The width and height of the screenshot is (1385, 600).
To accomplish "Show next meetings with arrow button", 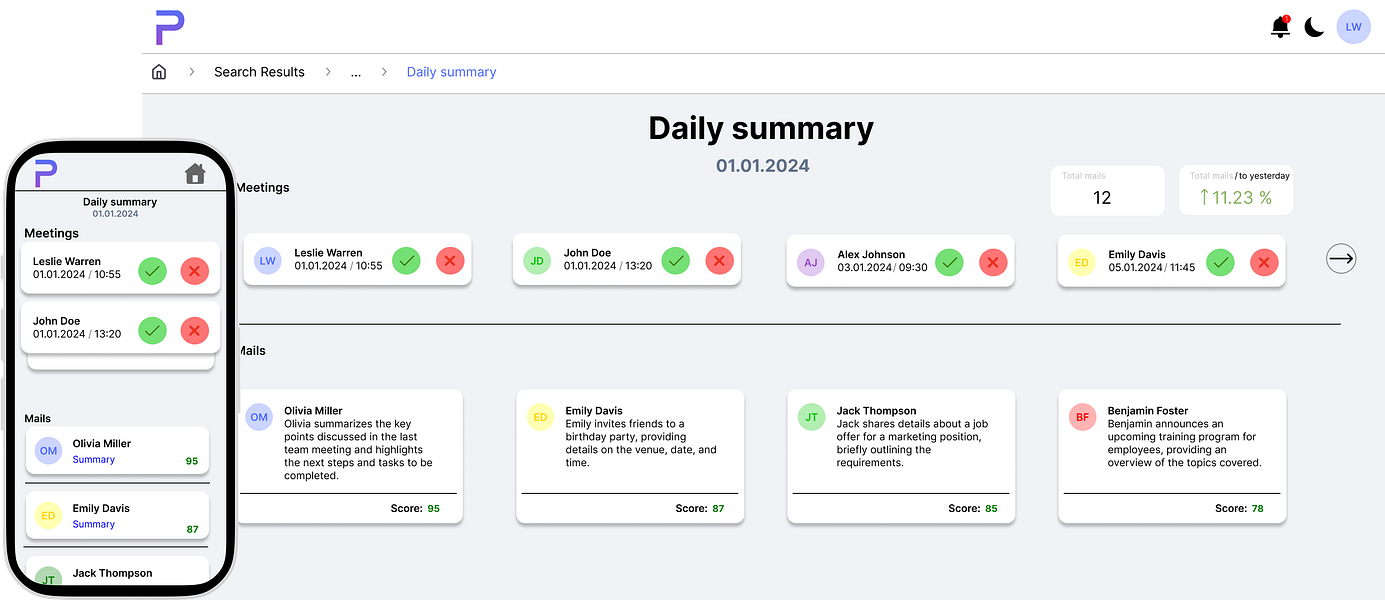I will point(1341,259).
